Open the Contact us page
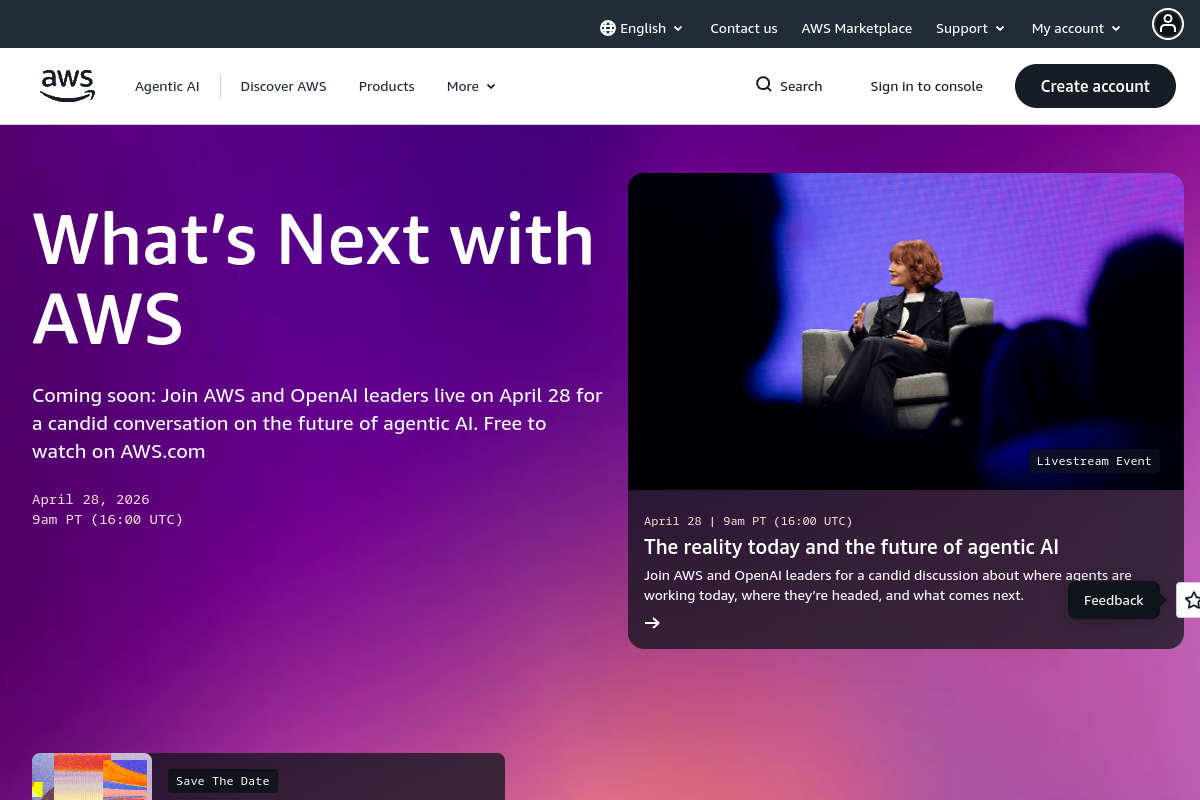 [x=744, y=28]
